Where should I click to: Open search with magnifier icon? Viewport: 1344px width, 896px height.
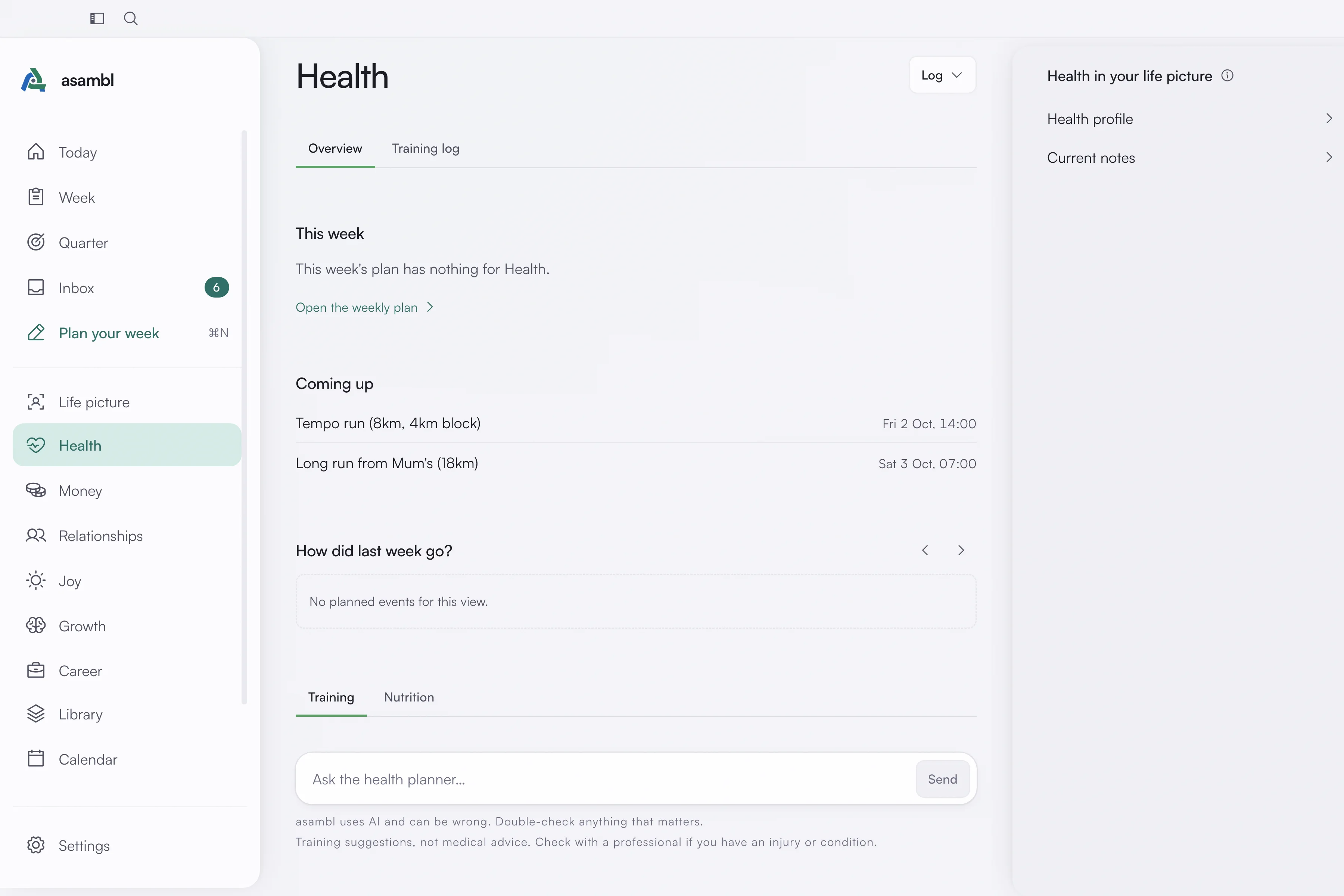tap(131, 18)
